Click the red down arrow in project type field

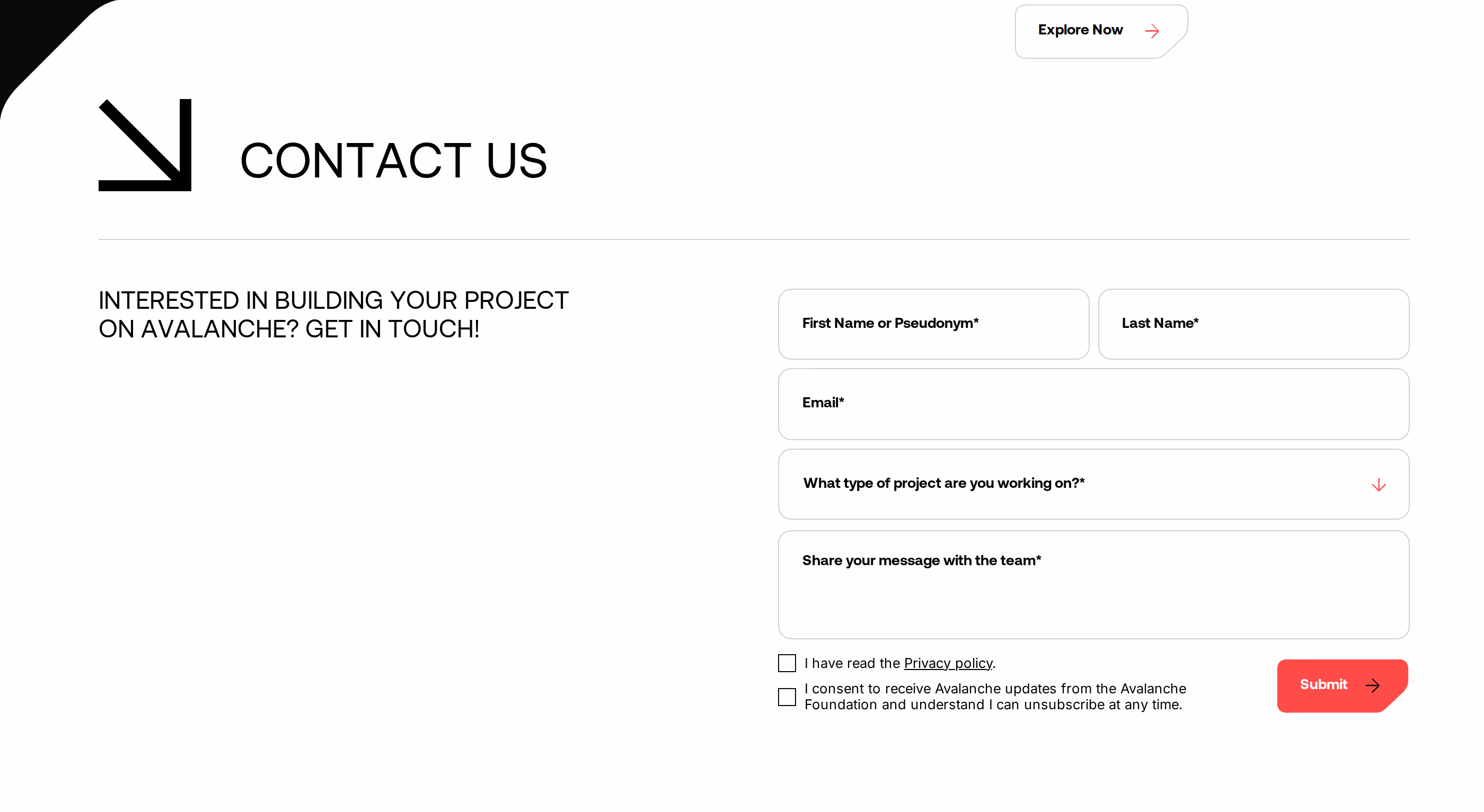(1379, 485)
